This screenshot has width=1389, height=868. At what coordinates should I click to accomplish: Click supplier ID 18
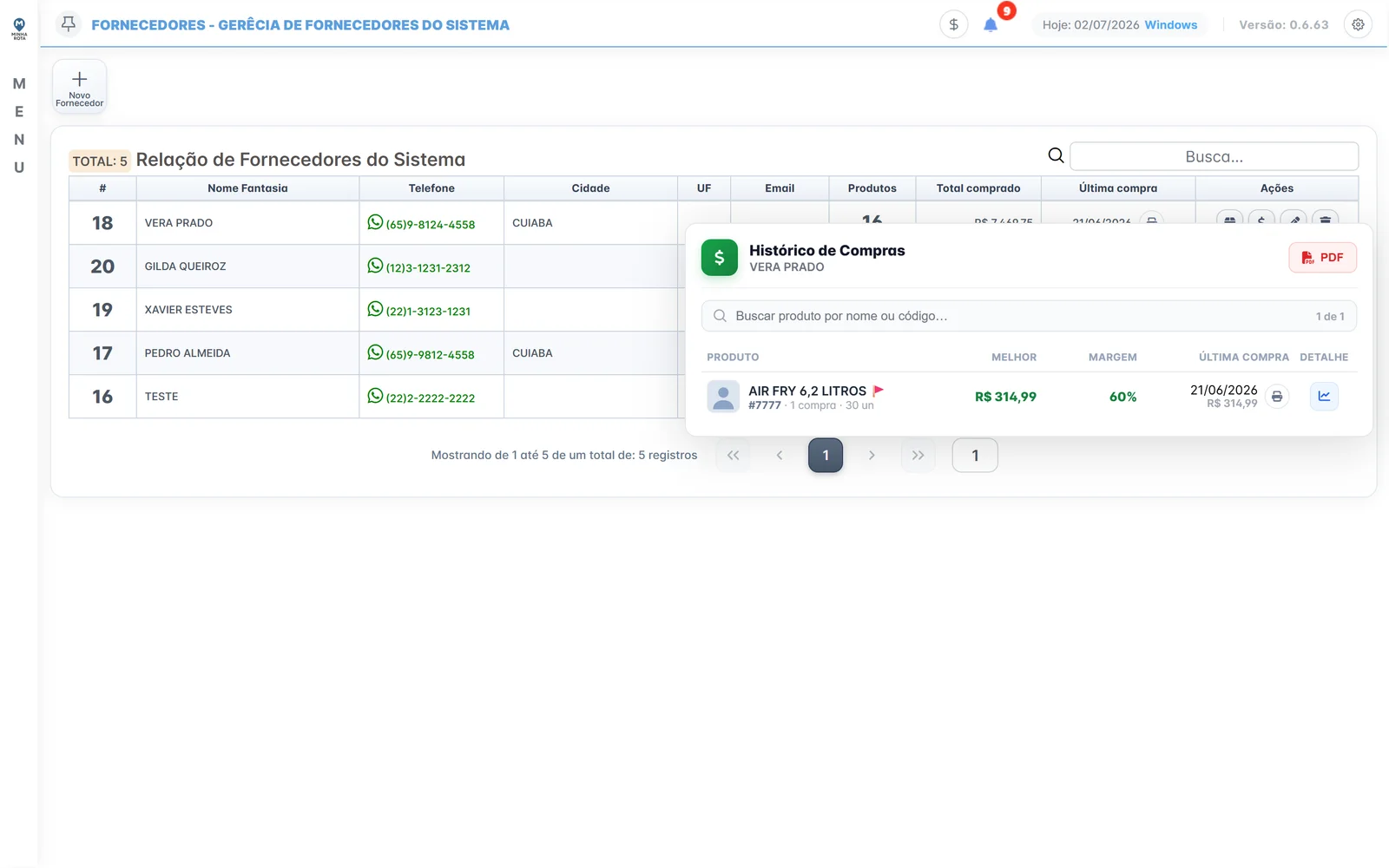click(102, 223)
